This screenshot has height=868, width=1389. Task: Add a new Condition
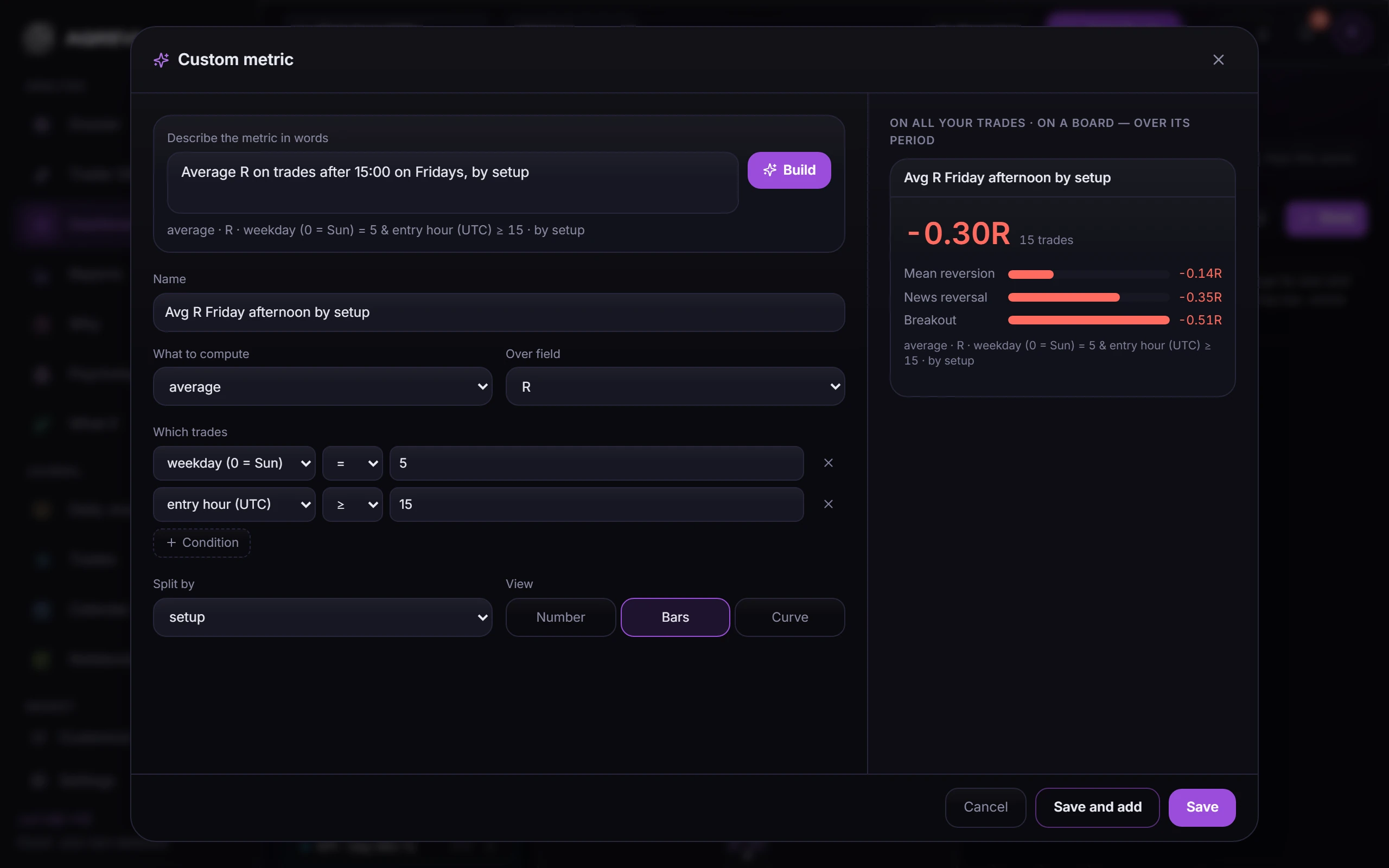pyautogui.click(x=201, y=542)
